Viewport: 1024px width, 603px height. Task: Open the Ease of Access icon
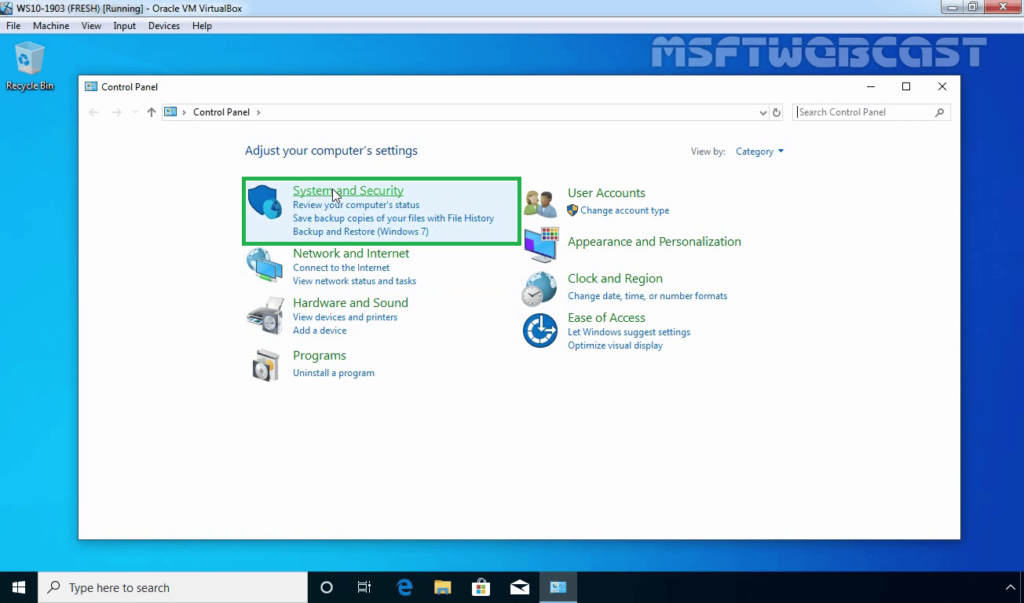click(539, 330)
